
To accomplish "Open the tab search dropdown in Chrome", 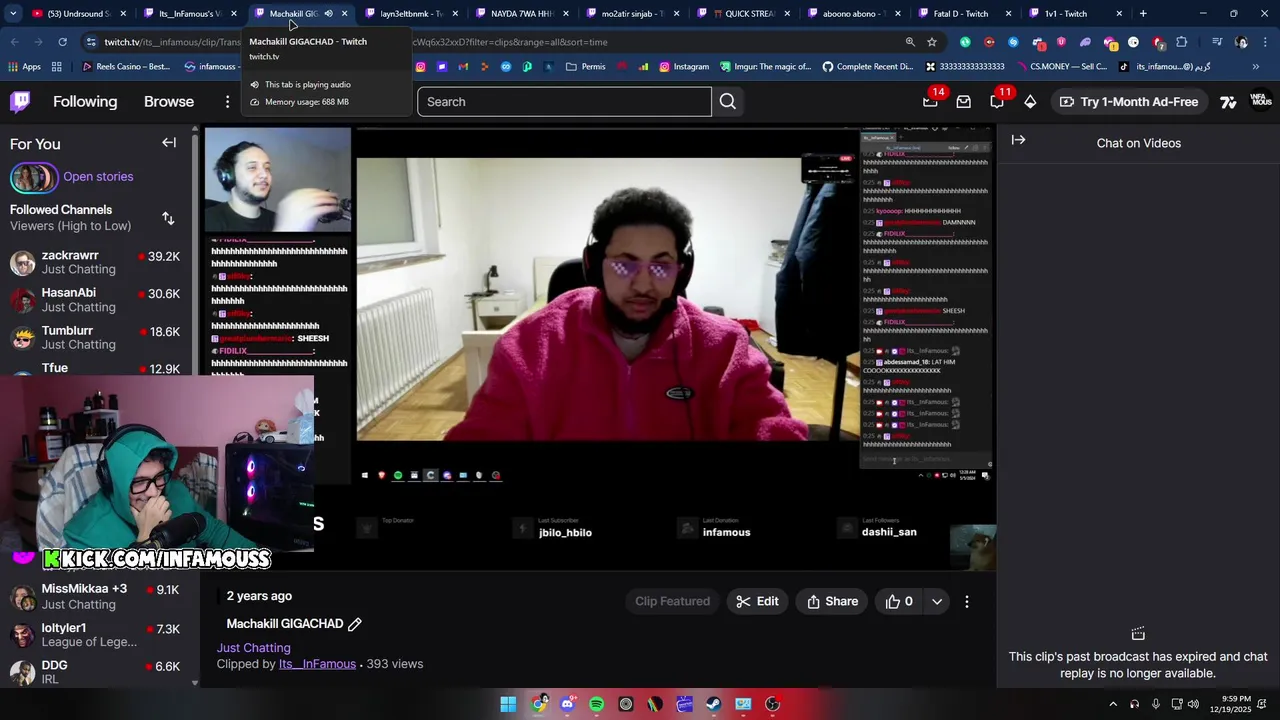I will [13, 14].
